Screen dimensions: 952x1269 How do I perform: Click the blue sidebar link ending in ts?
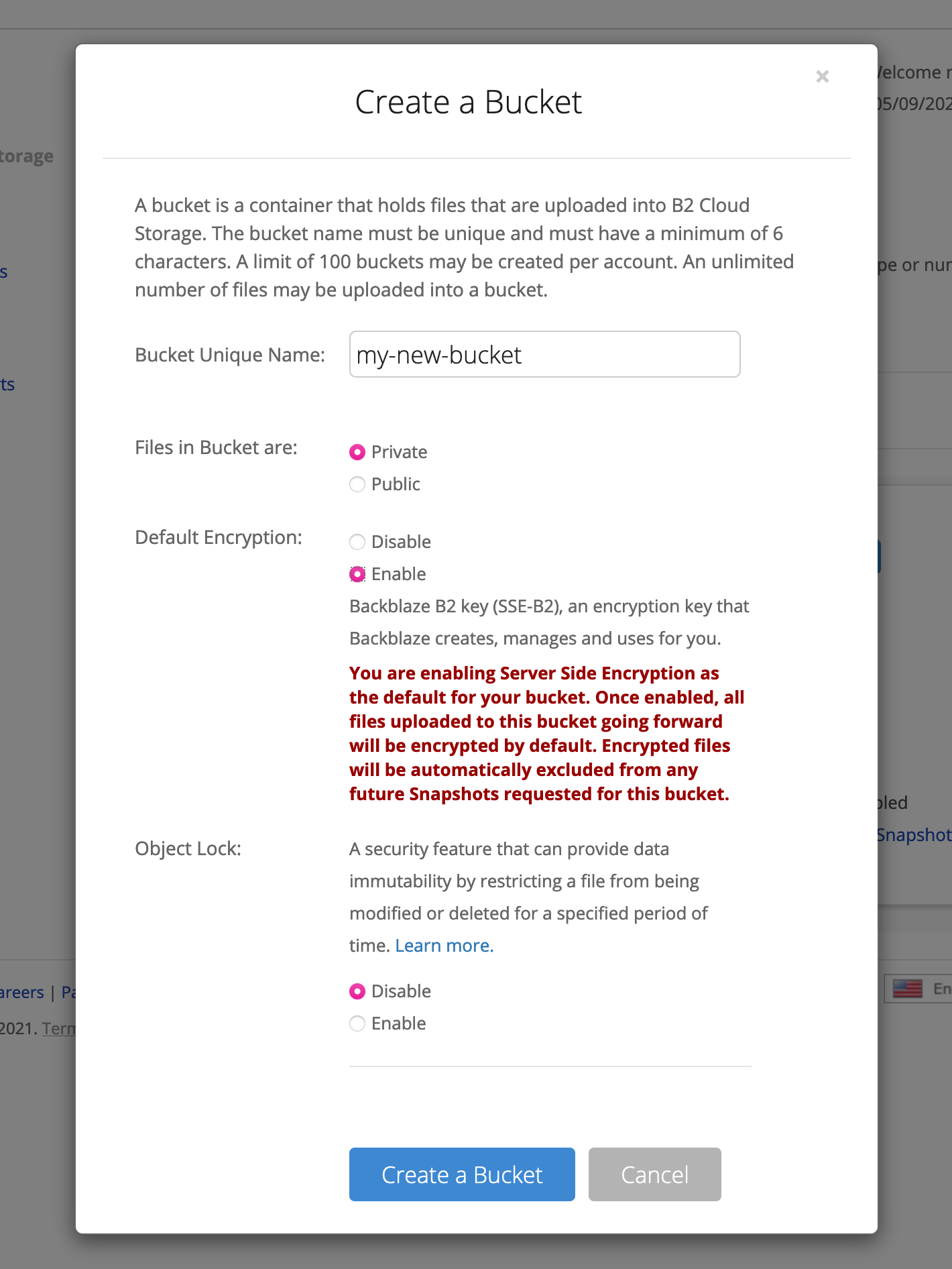[7, 384]
